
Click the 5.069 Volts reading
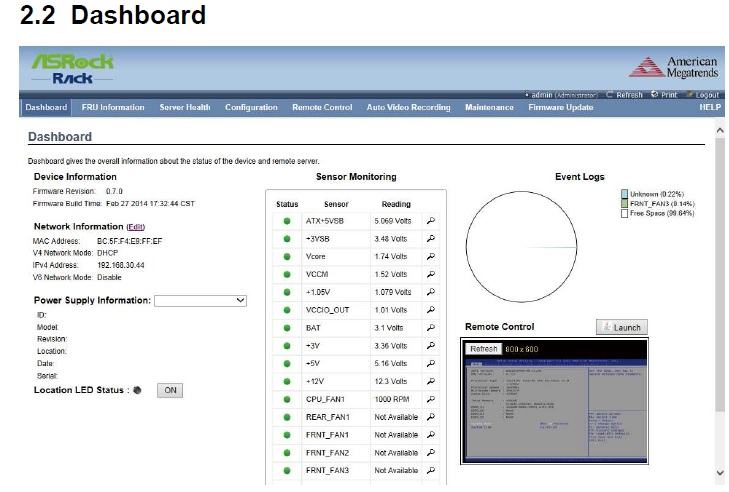(x=393, y=221)
